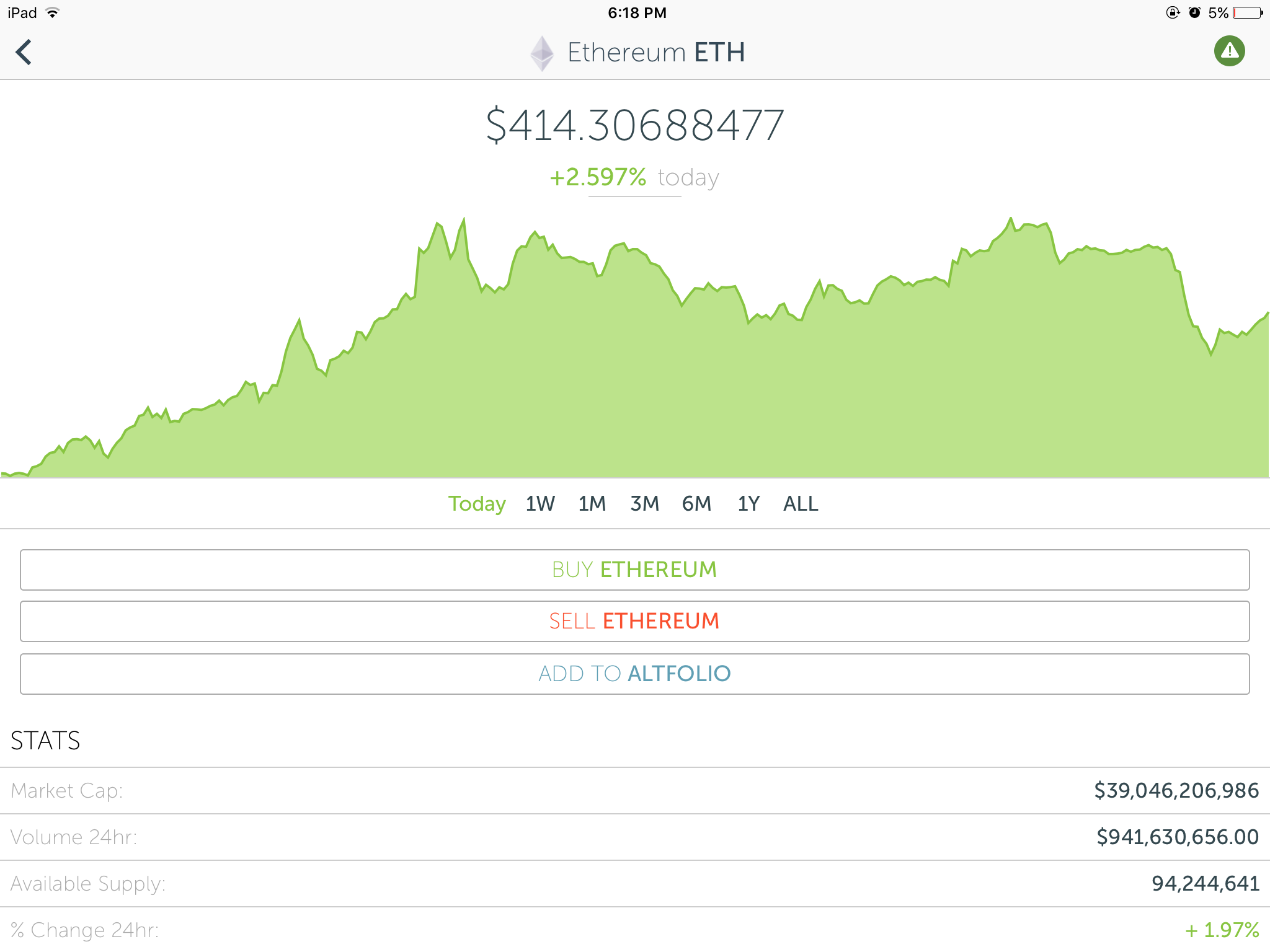Tap the battery indicator in status bar
Screen dimensions: 1270x952
coord(1247,13)
